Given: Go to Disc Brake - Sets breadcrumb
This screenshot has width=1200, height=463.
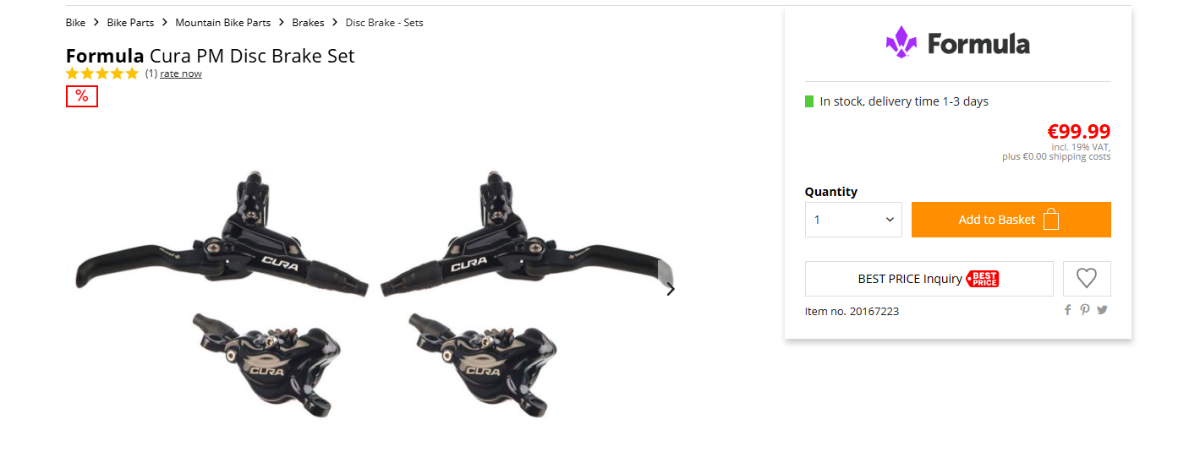Looking at the screenshot, I should 384,22.
